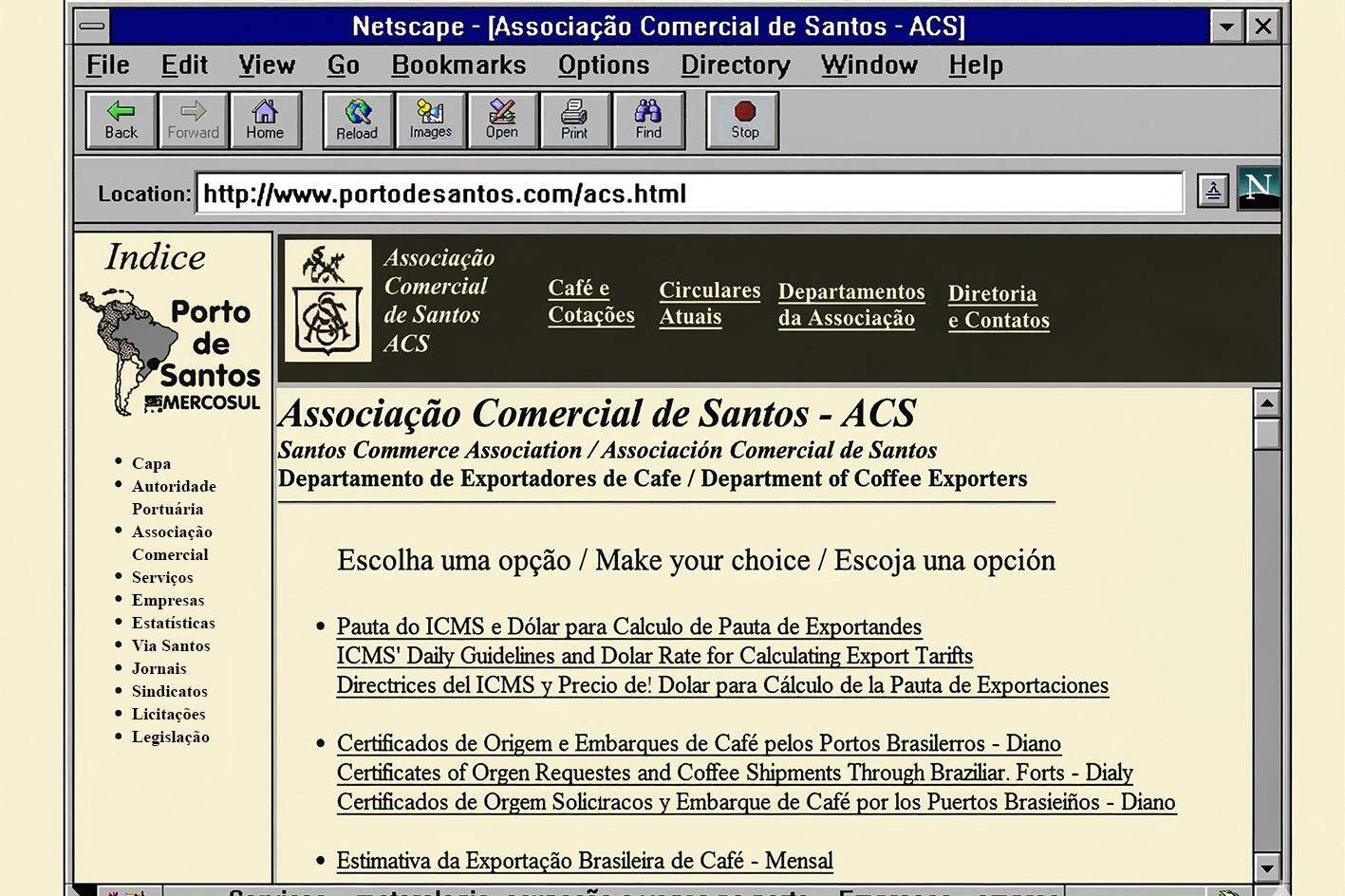The width and height of the screenshot is (1345, 896).
Task: Open the Options menu
Action: pos(604,65)
